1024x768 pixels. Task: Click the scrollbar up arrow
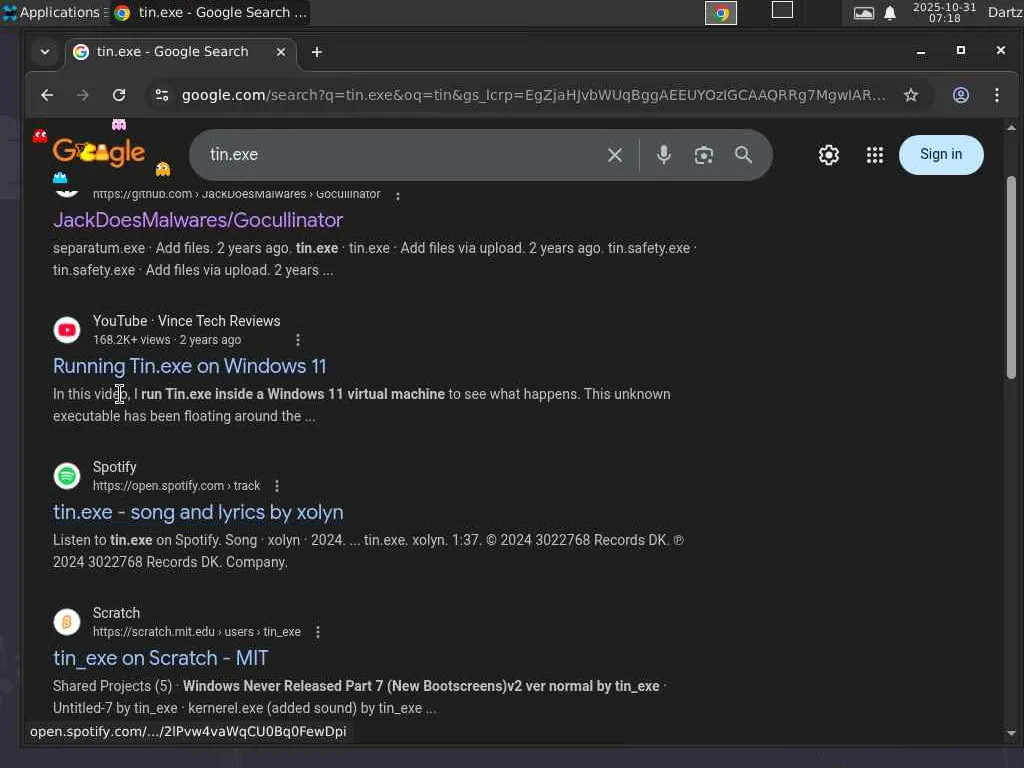coord(1011,128)
